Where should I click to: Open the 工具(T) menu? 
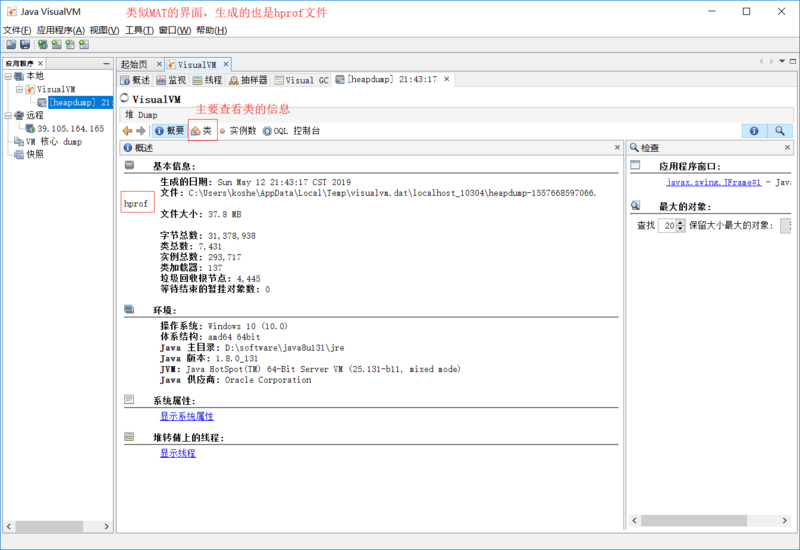pyautogui.click(x=139, y=30)
